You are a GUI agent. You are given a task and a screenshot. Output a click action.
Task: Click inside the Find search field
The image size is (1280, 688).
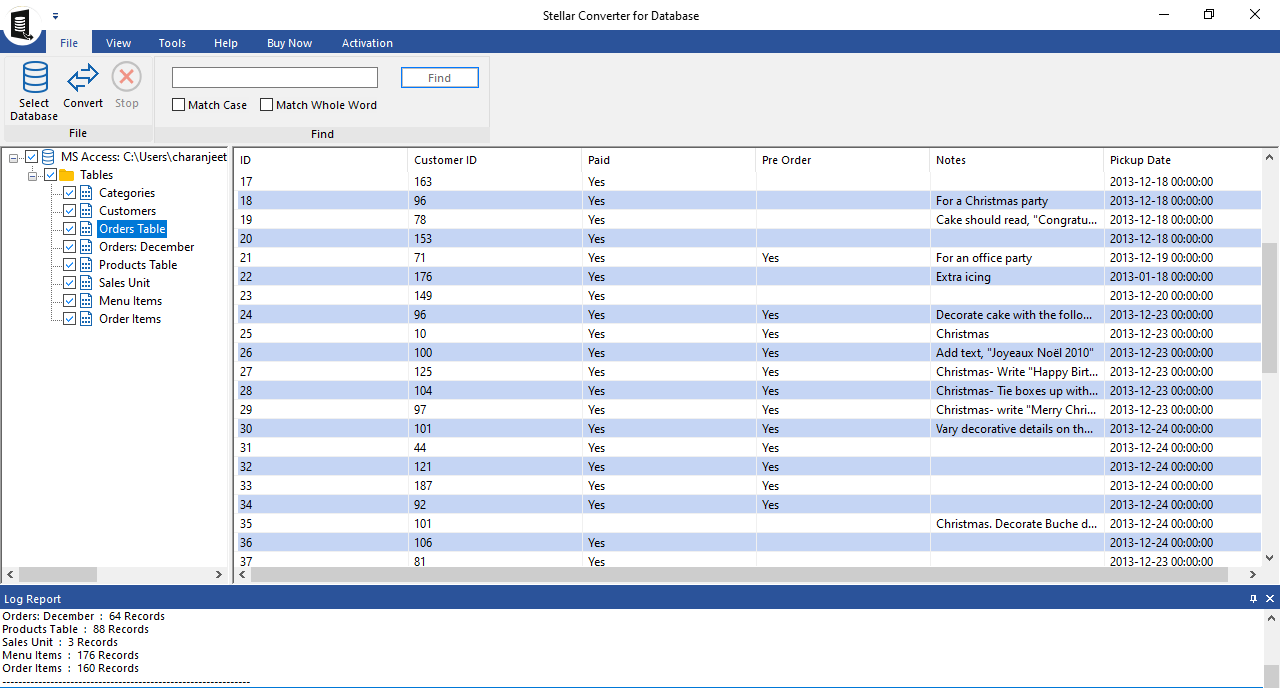275,78
